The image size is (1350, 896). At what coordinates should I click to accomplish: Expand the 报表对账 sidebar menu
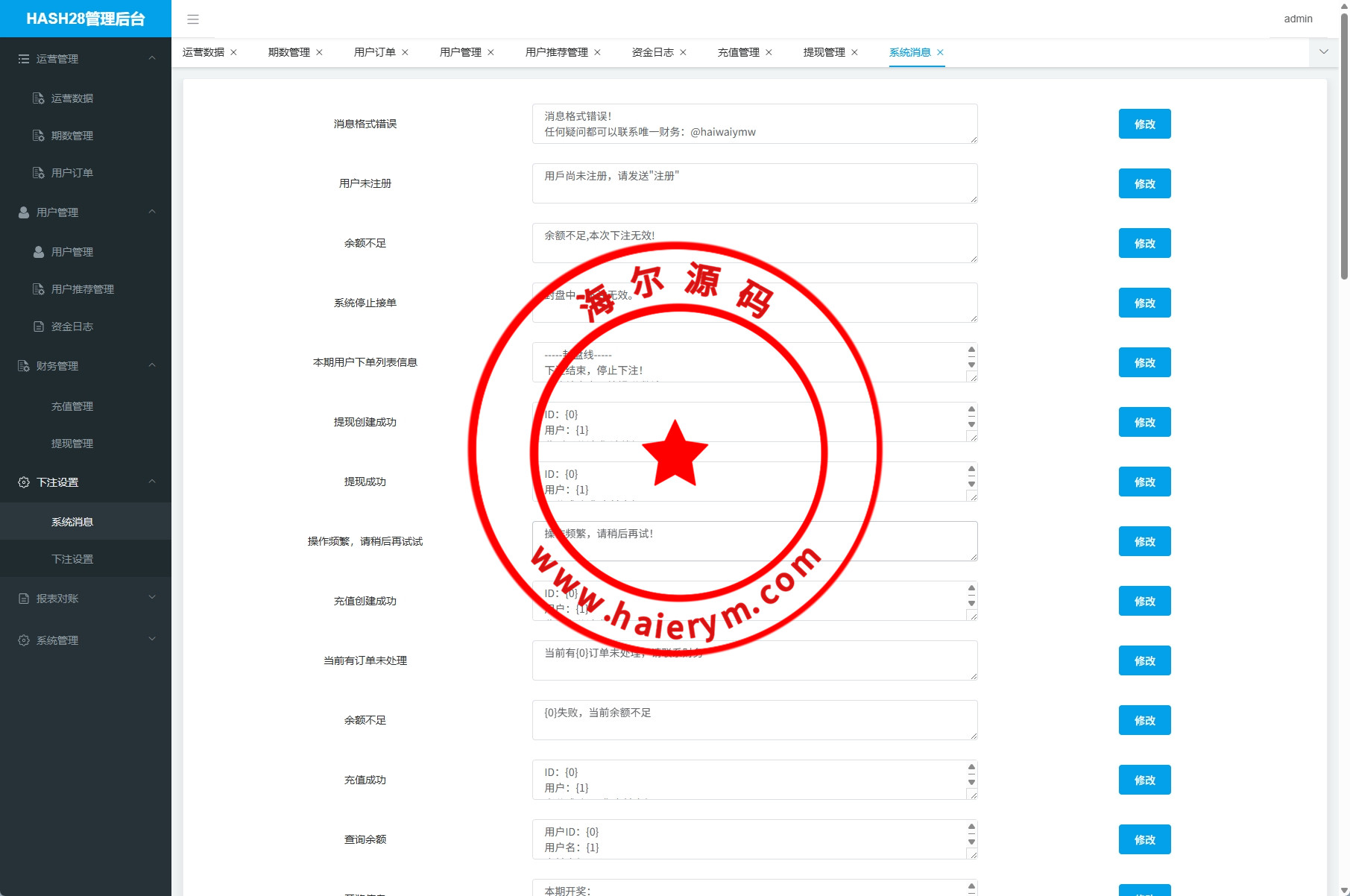tap(152, 598)
